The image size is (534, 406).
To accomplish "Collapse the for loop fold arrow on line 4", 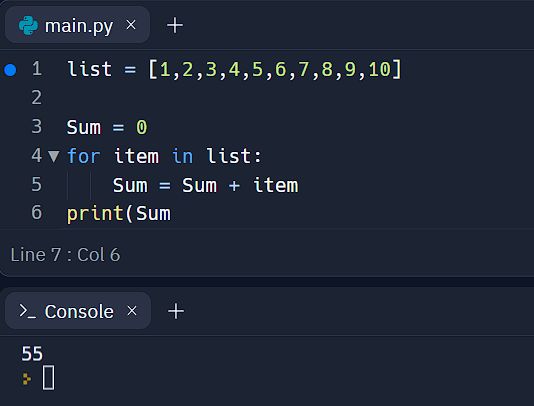I will (x=54, y=156).
